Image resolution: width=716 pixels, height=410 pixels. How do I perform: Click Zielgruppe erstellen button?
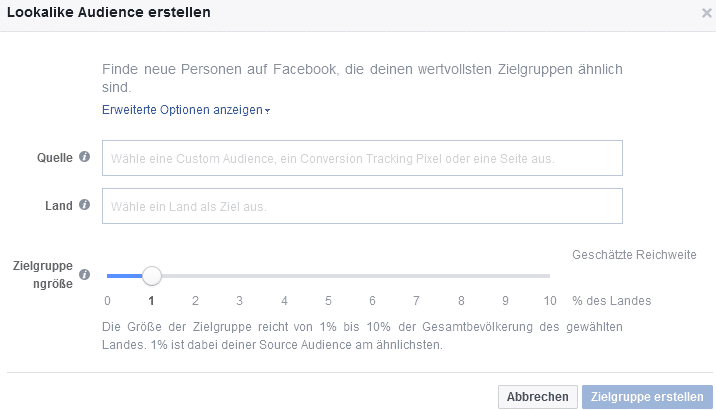[647, 397]
